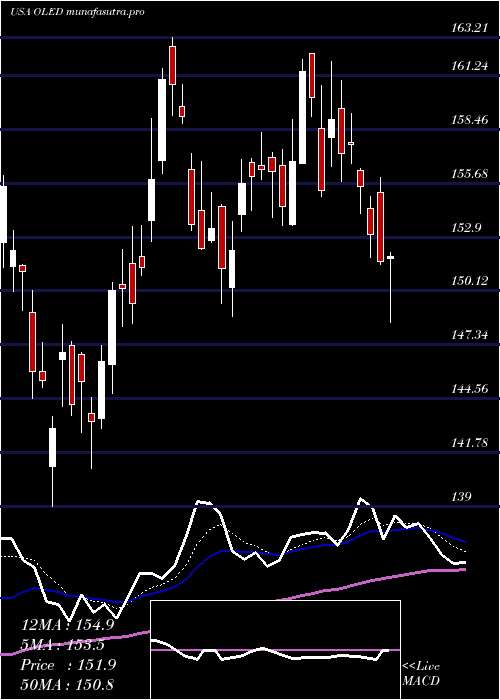
Task: Click the last candlestick near 151.9
Action: (391, 288)
